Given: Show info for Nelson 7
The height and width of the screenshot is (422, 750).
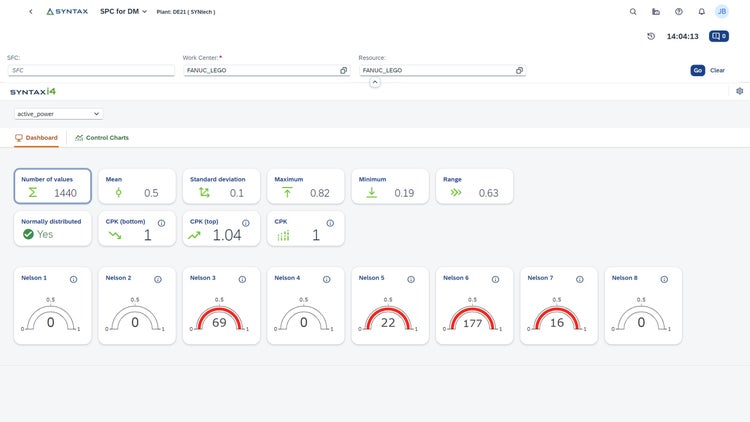Looking at the screenshot, I should [580, 279].
